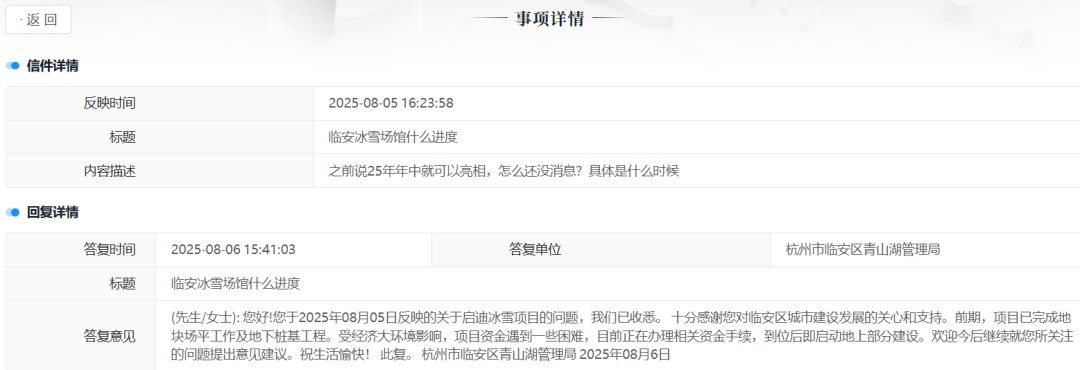Image resolution: width=1080 pixels, height=370 pixels.
Task: Click the 事项详情 page heading
Action: [x=550, y=19]
